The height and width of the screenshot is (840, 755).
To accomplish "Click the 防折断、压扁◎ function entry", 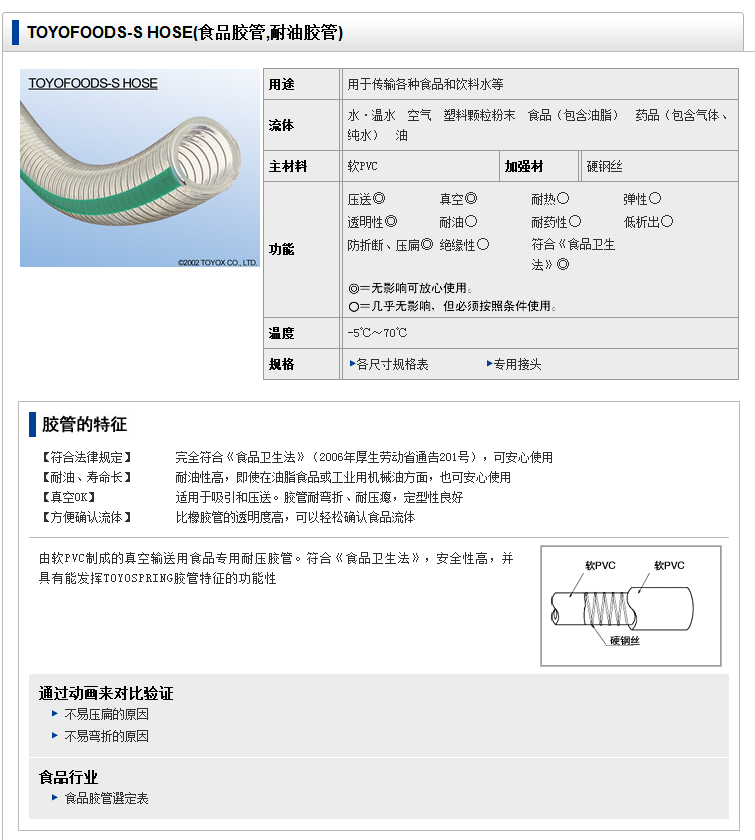I will click(390, 245).
